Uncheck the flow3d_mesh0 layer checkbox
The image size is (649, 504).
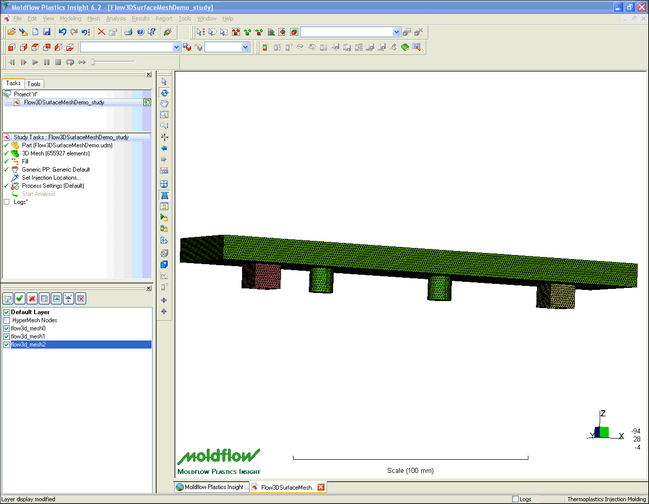click(x=8, y=328)
